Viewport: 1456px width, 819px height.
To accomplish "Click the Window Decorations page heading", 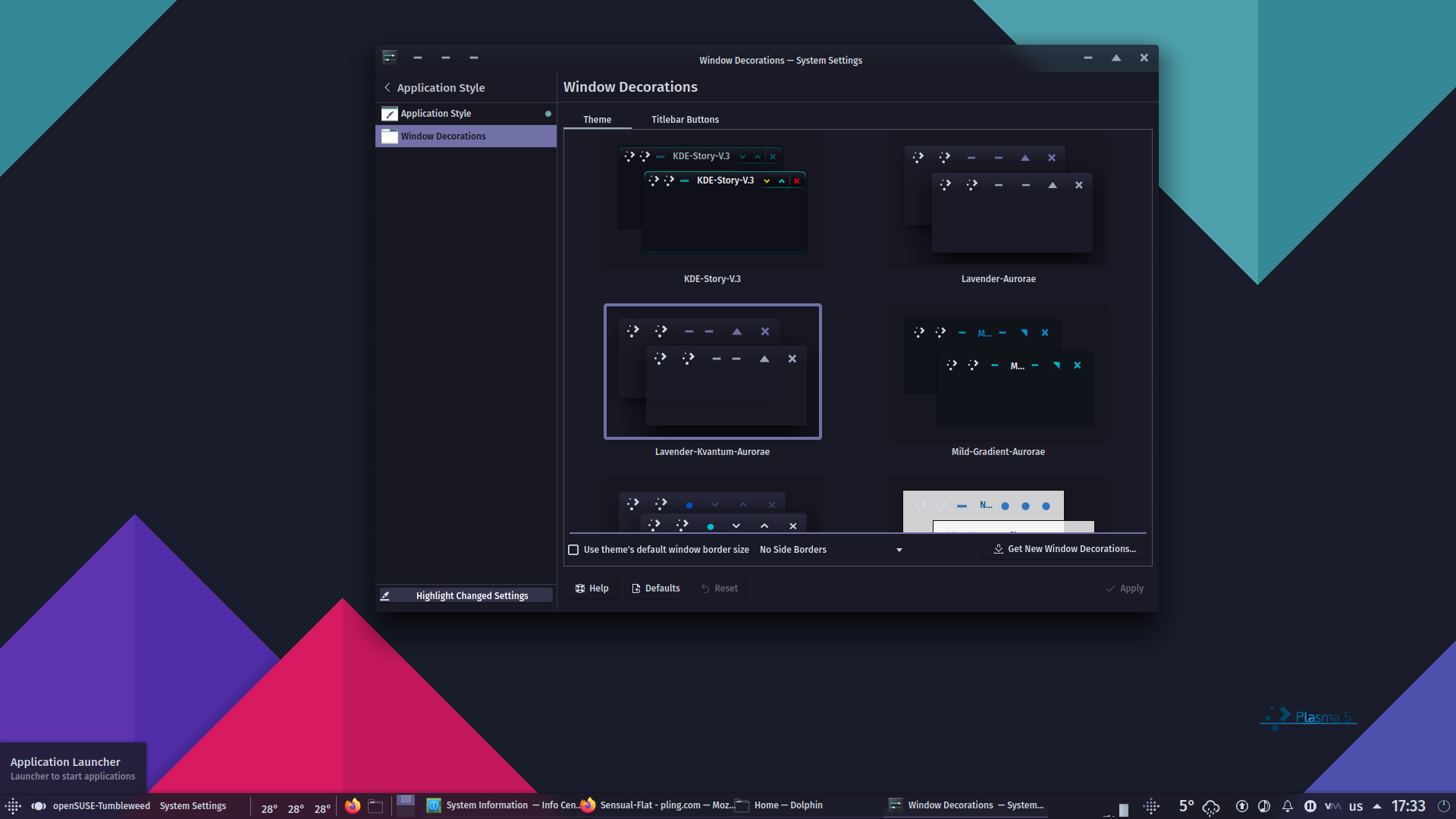I will [630, 87].
